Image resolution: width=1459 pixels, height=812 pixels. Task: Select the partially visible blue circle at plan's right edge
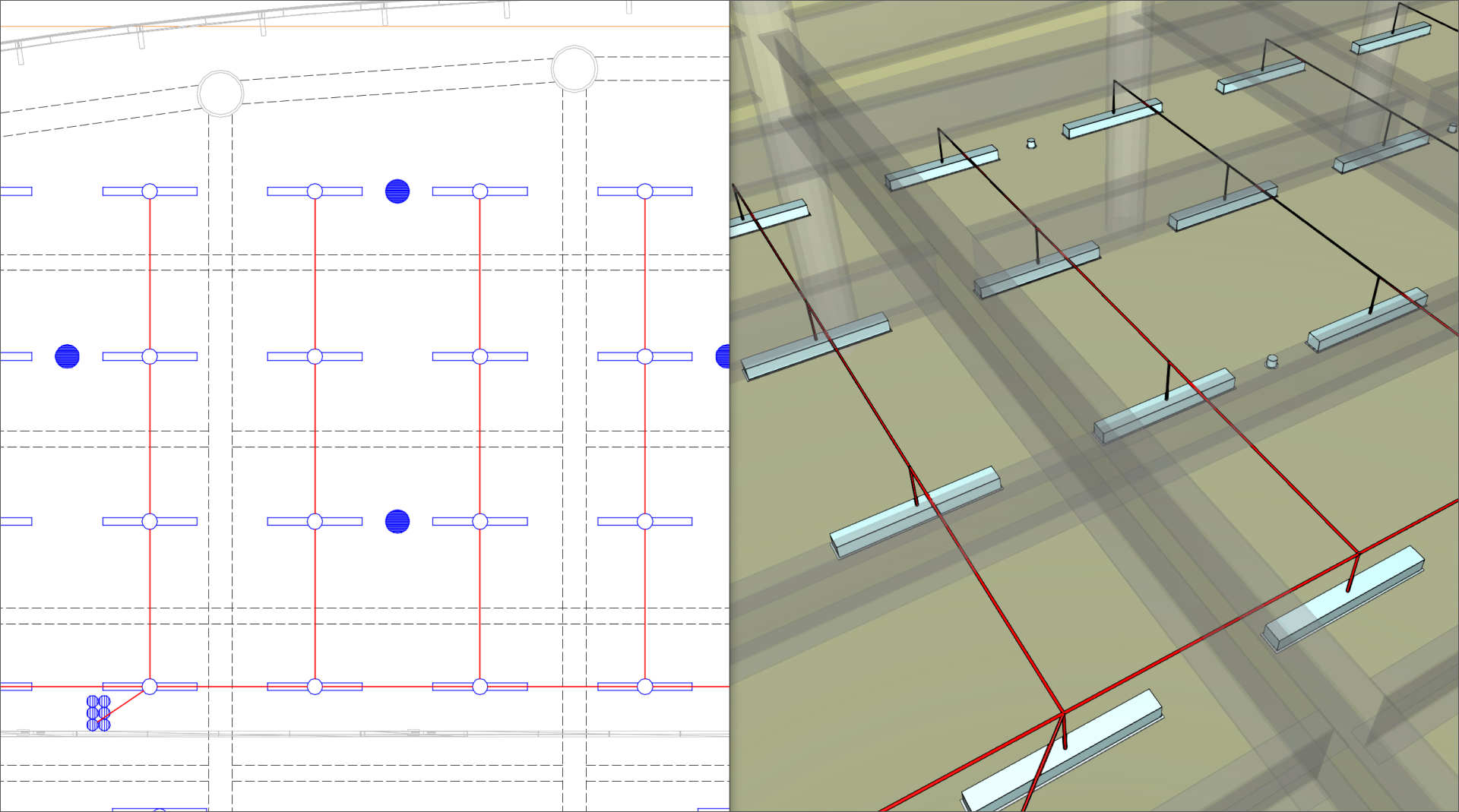tap(723, 356)
